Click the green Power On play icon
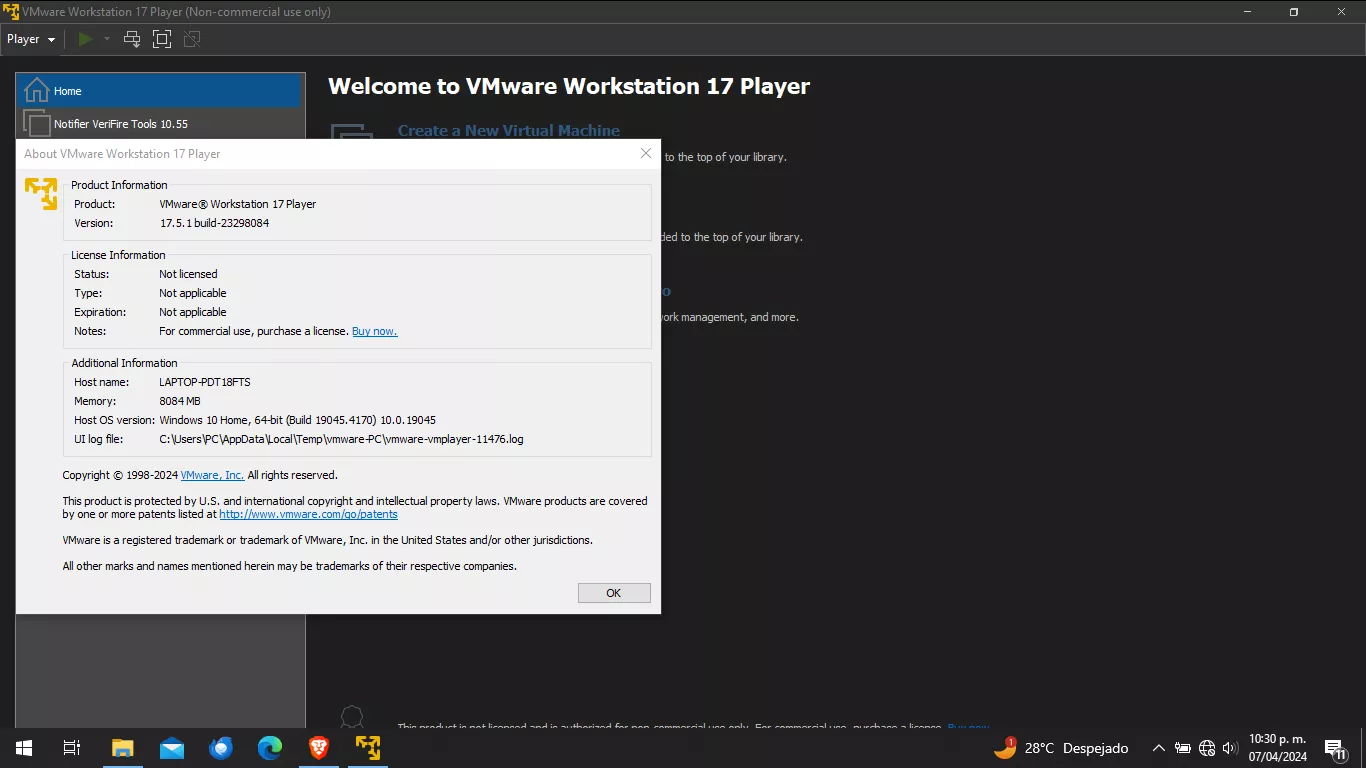Image resolution: width=1366 pixels, height=768 pixels. point(85,39)
